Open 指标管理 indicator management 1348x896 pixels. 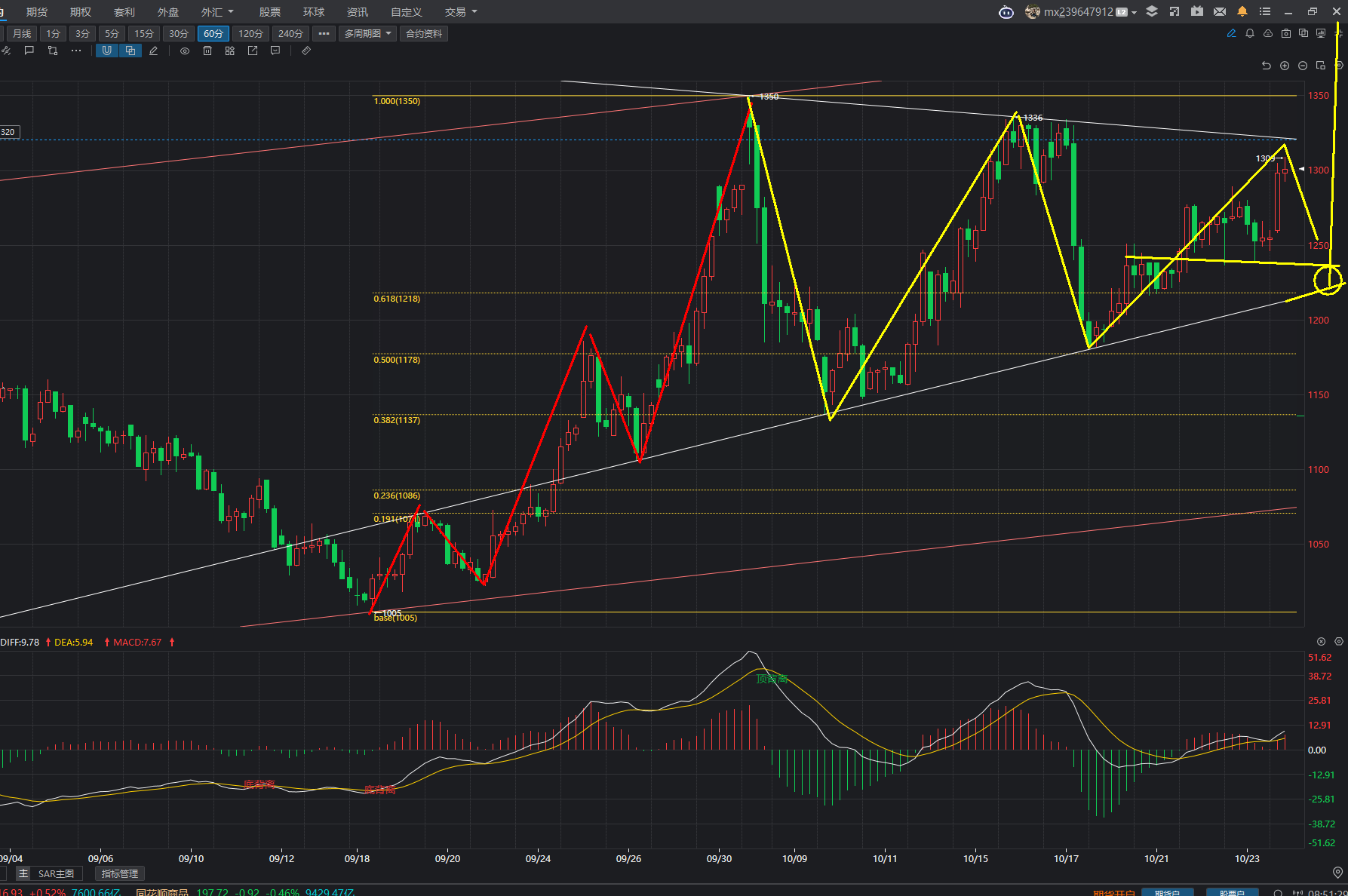(120, 873)
